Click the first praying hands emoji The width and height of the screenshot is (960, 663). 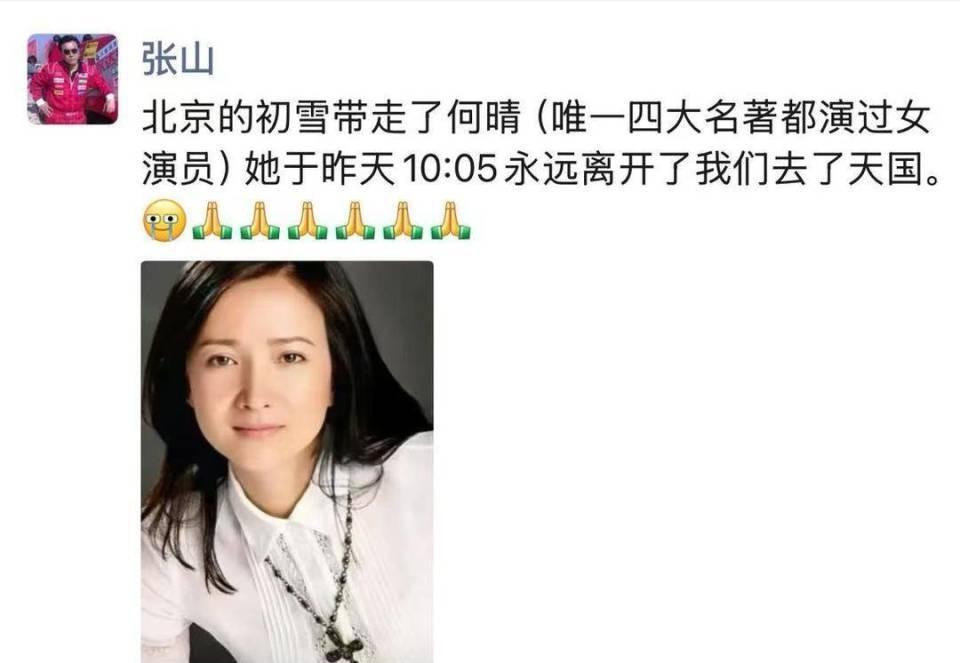point(212,220)
